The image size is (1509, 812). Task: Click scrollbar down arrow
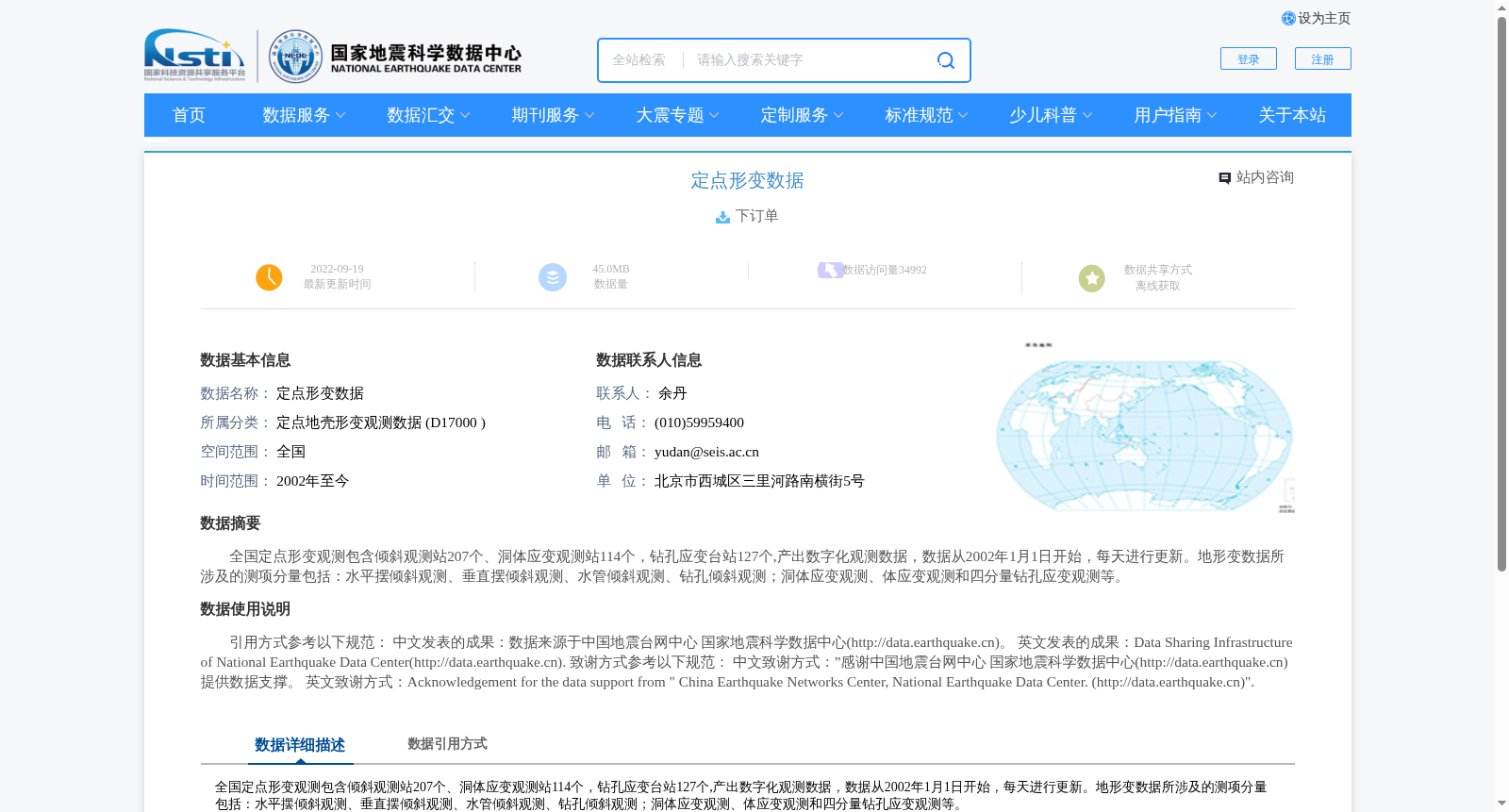(1501, 804)
